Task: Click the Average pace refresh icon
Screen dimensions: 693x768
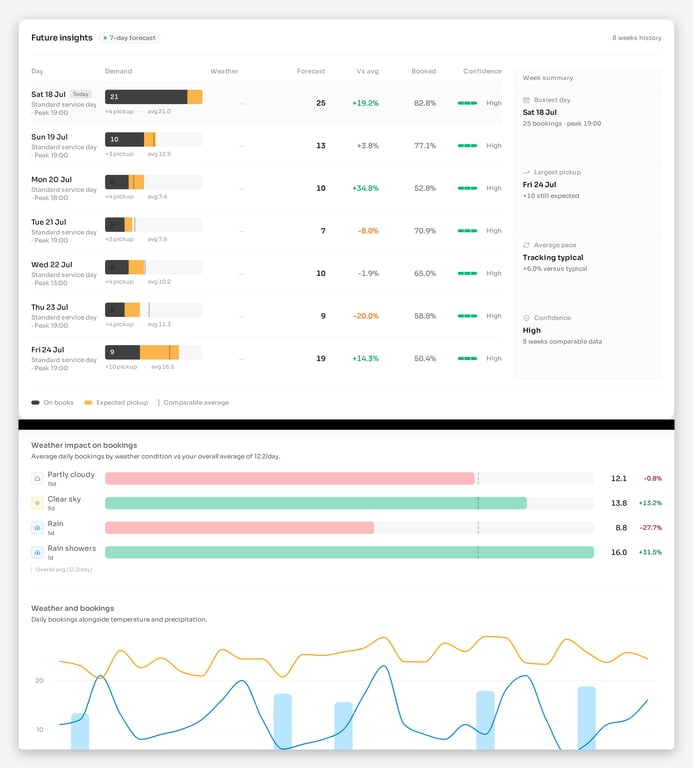Action: click(526, 245)
